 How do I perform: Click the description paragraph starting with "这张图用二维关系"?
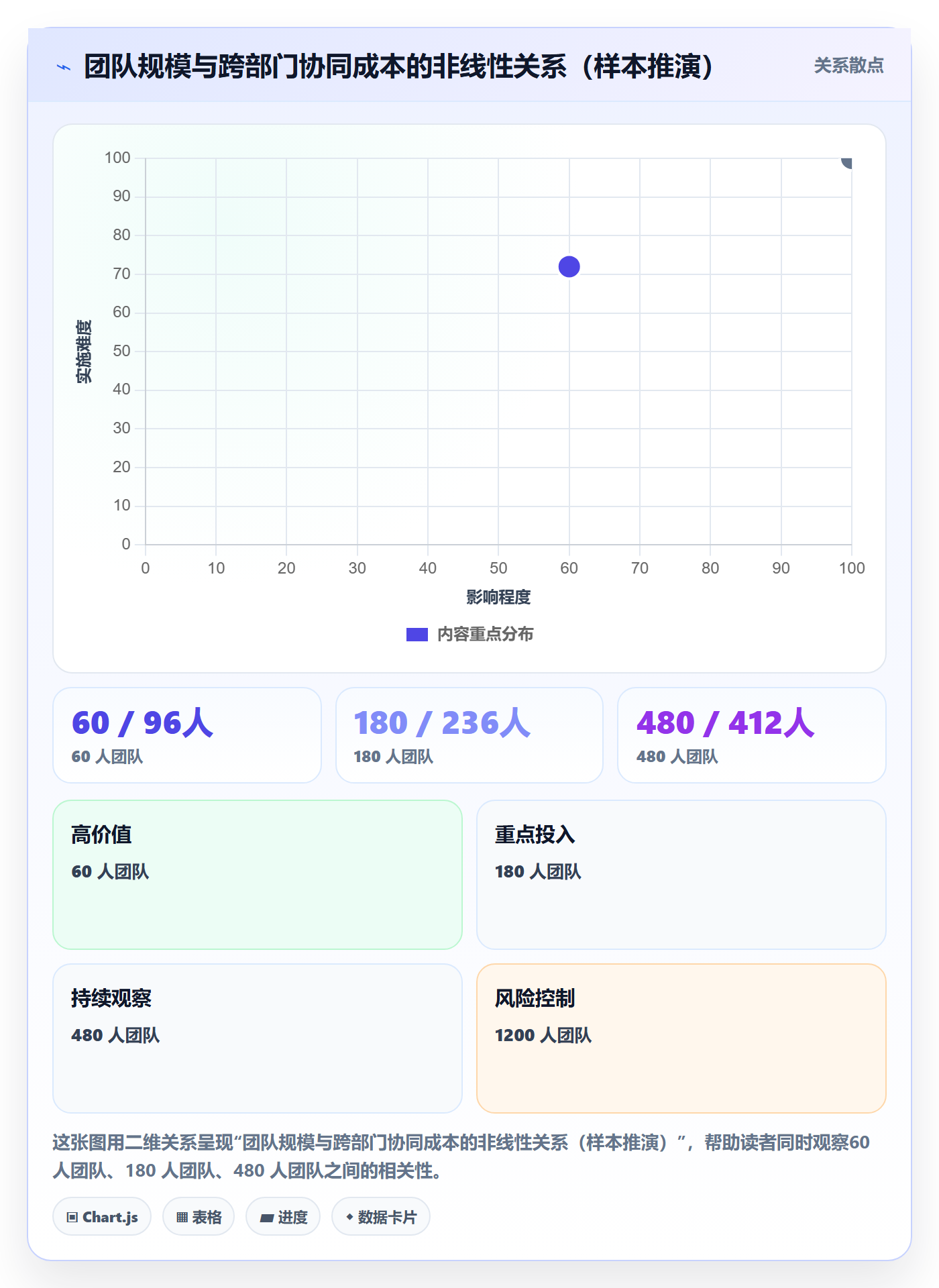pos(461,1157)
